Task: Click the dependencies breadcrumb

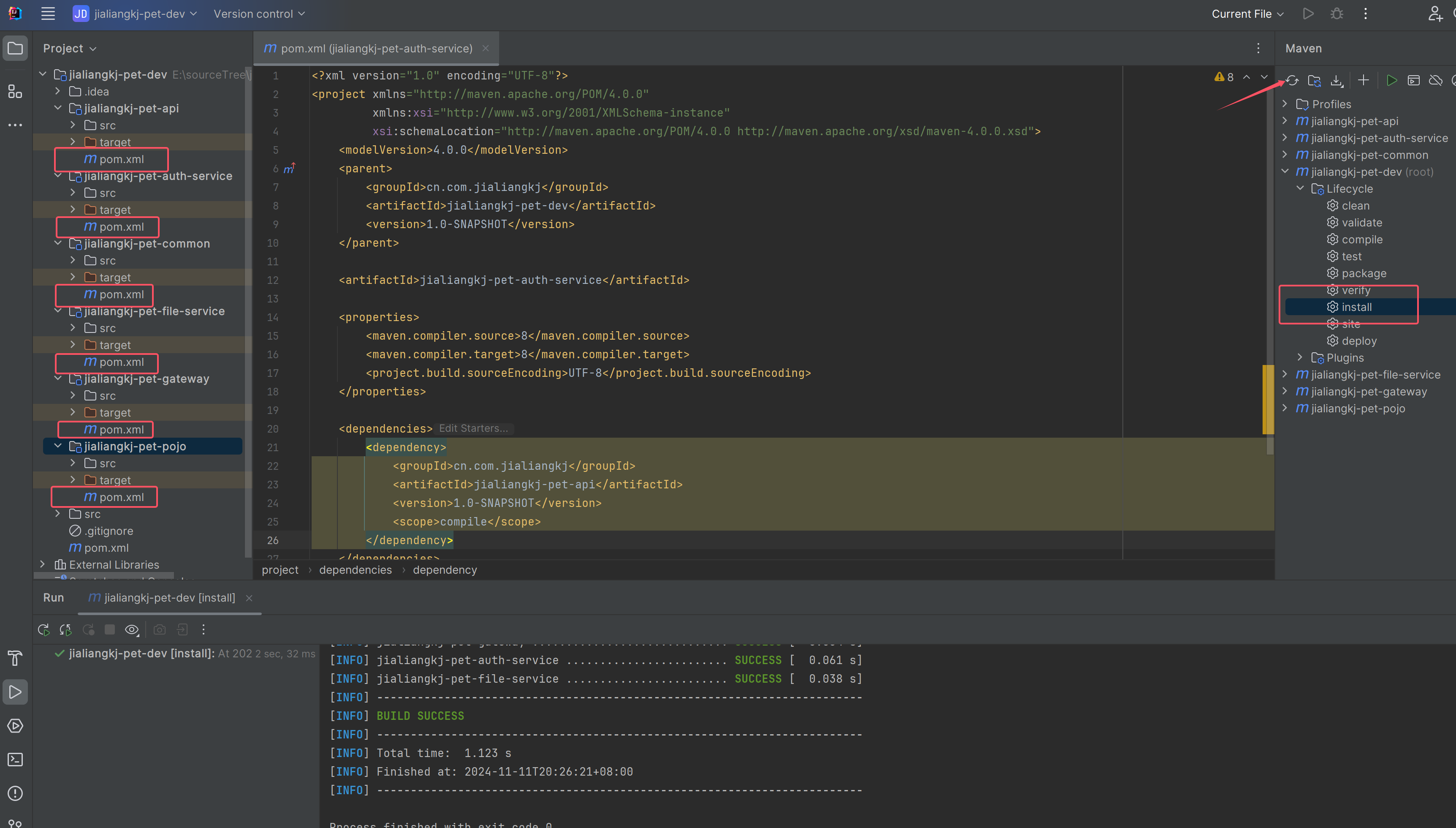Action: tap(355, 570)
